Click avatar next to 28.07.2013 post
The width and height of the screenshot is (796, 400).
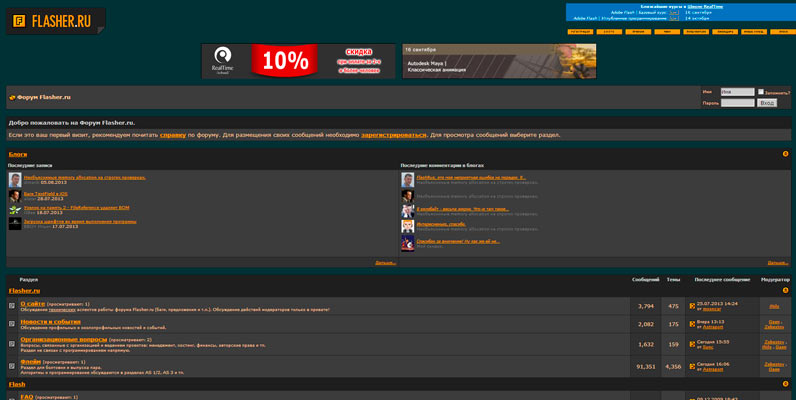click(15, 196)
